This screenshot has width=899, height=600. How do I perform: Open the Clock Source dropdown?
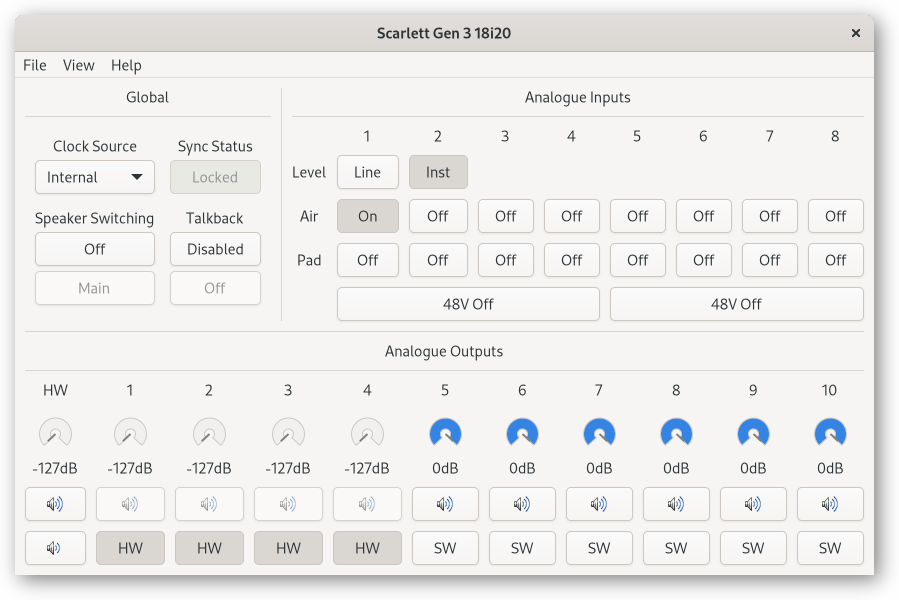[95, 177]
